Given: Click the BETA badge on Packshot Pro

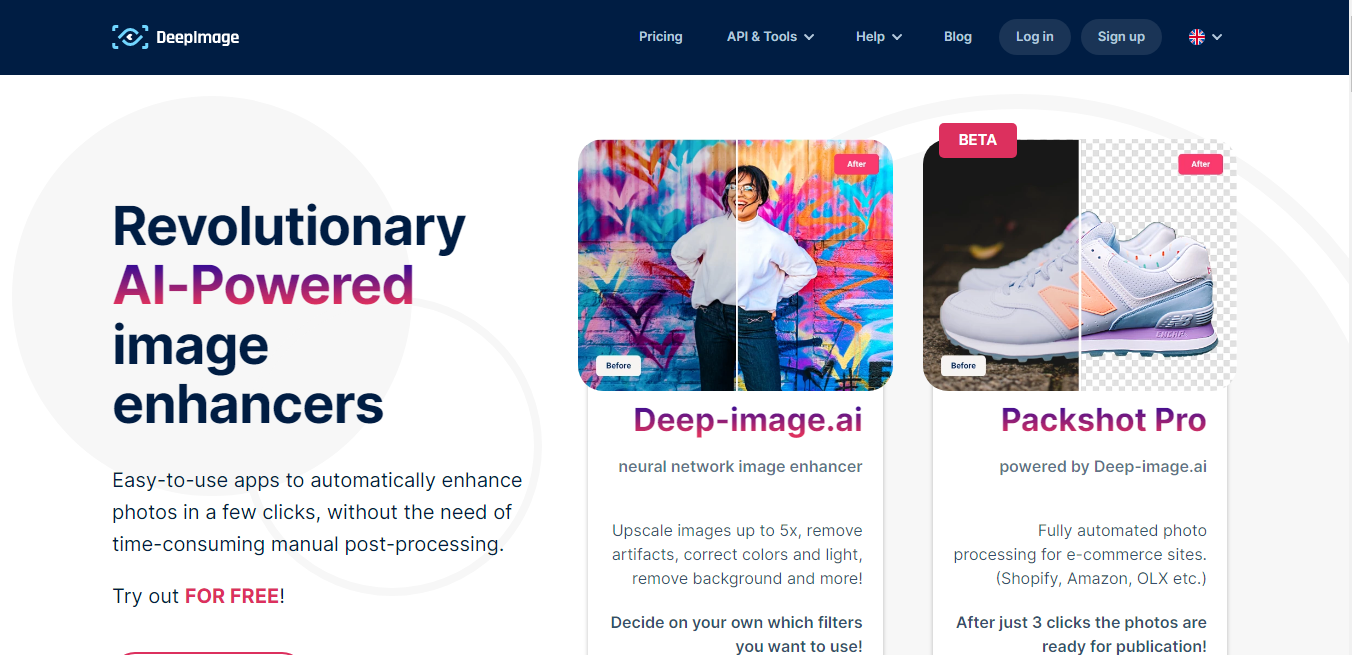Looking at the screenshot, I should point(978,140).
